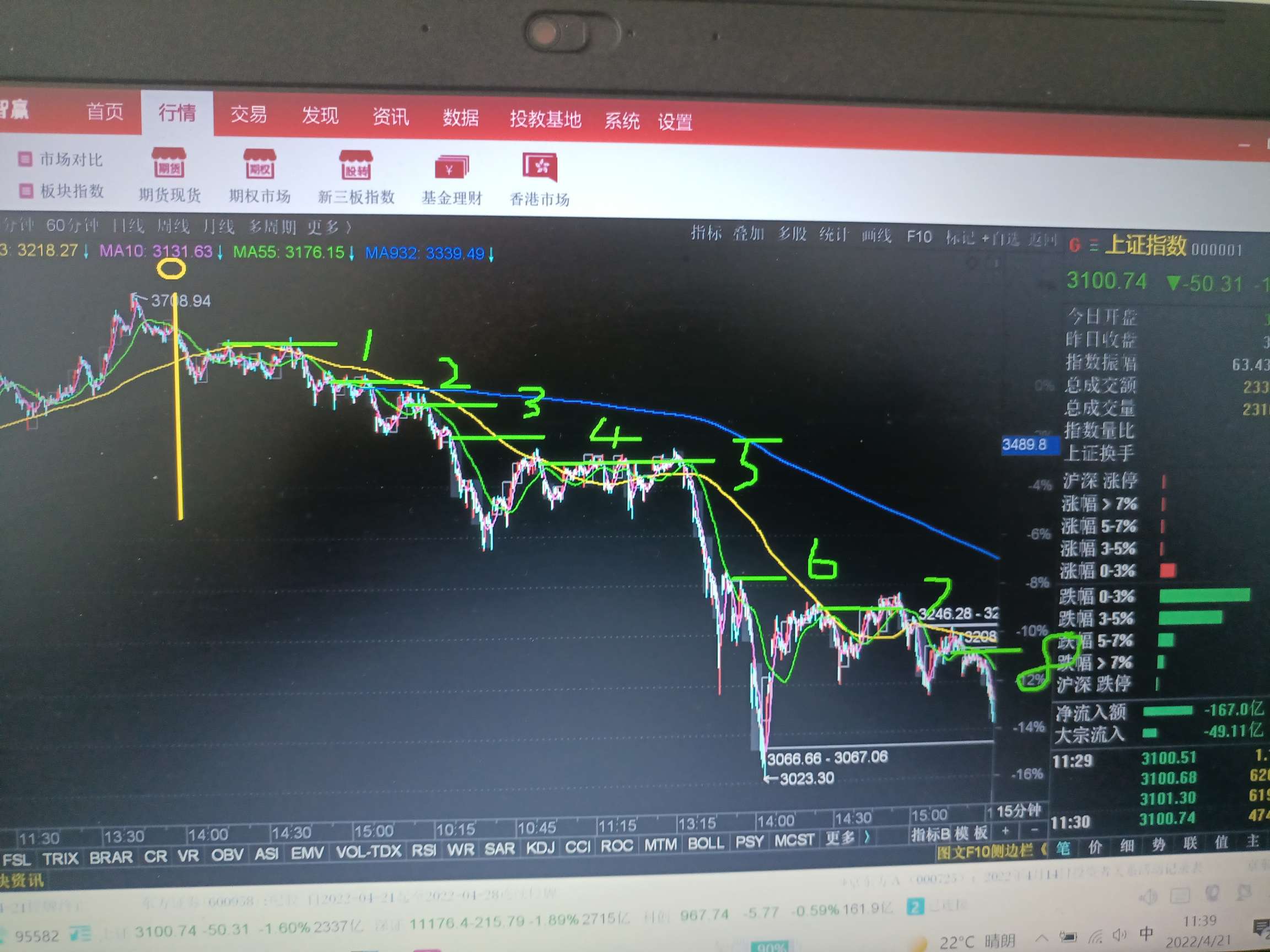Select the TRIX indicator tab
Screen dimensions: 1270x952
(x=60, y=859)
